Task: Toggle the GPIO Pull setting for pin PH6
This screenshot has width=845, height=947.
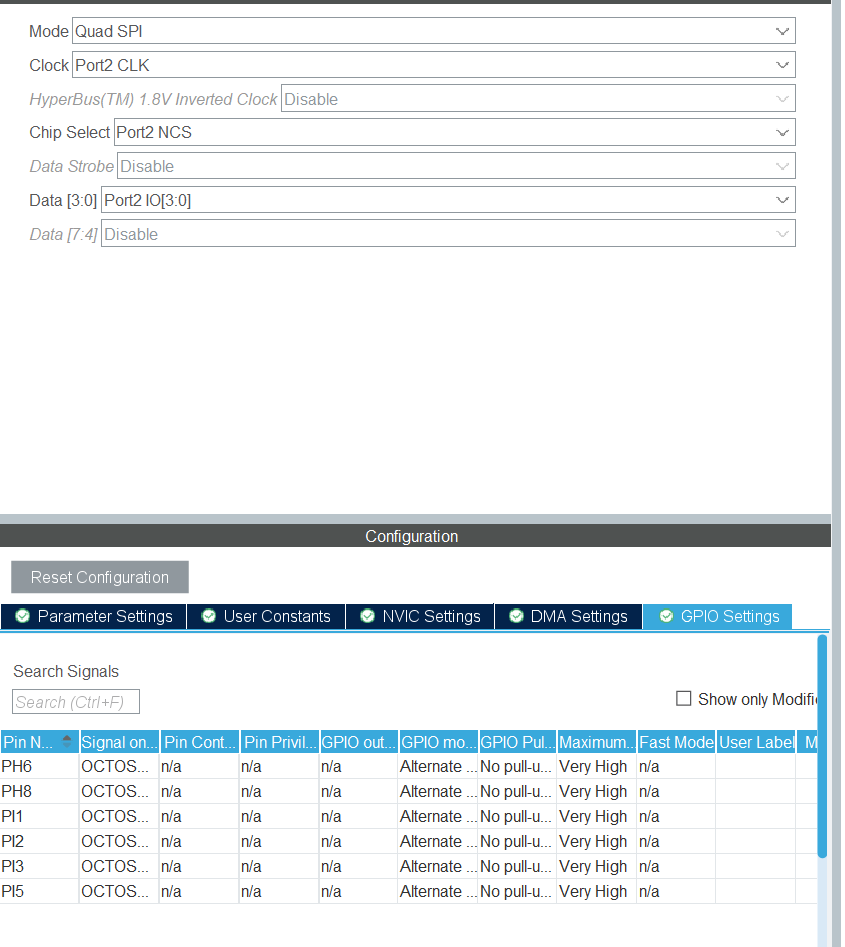Action: coord(516,766)
